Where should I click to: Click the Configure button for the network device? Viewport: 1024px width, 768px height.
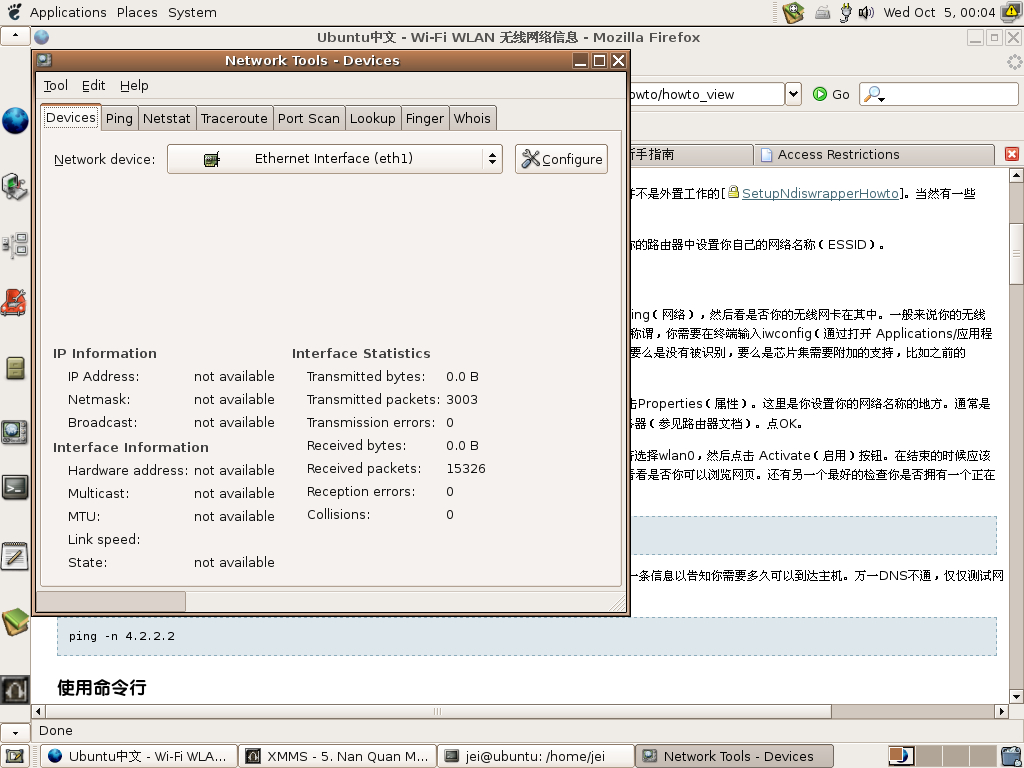[562, 159]
